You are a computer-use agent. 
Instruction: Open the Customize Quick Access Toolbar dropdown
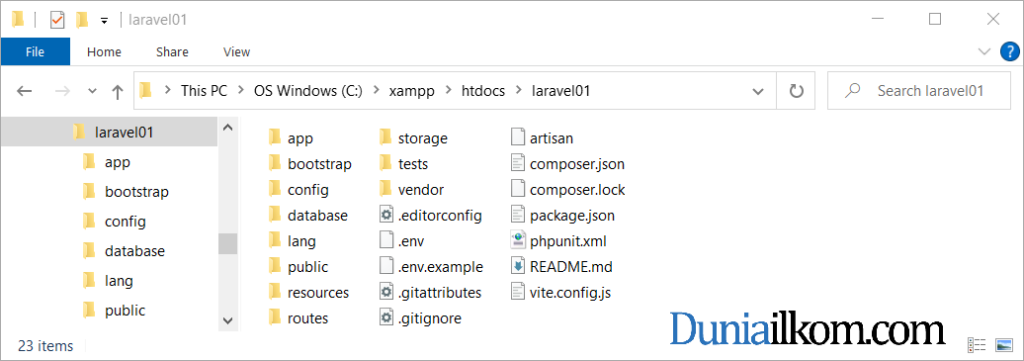(104, 21)
